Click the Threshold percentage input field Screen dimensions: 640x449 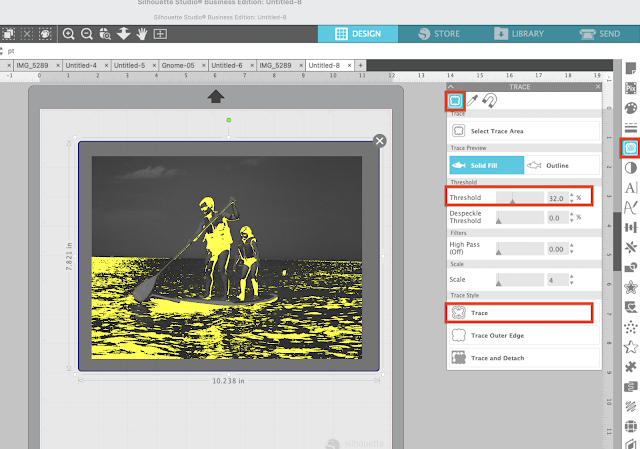pos(557,198)
